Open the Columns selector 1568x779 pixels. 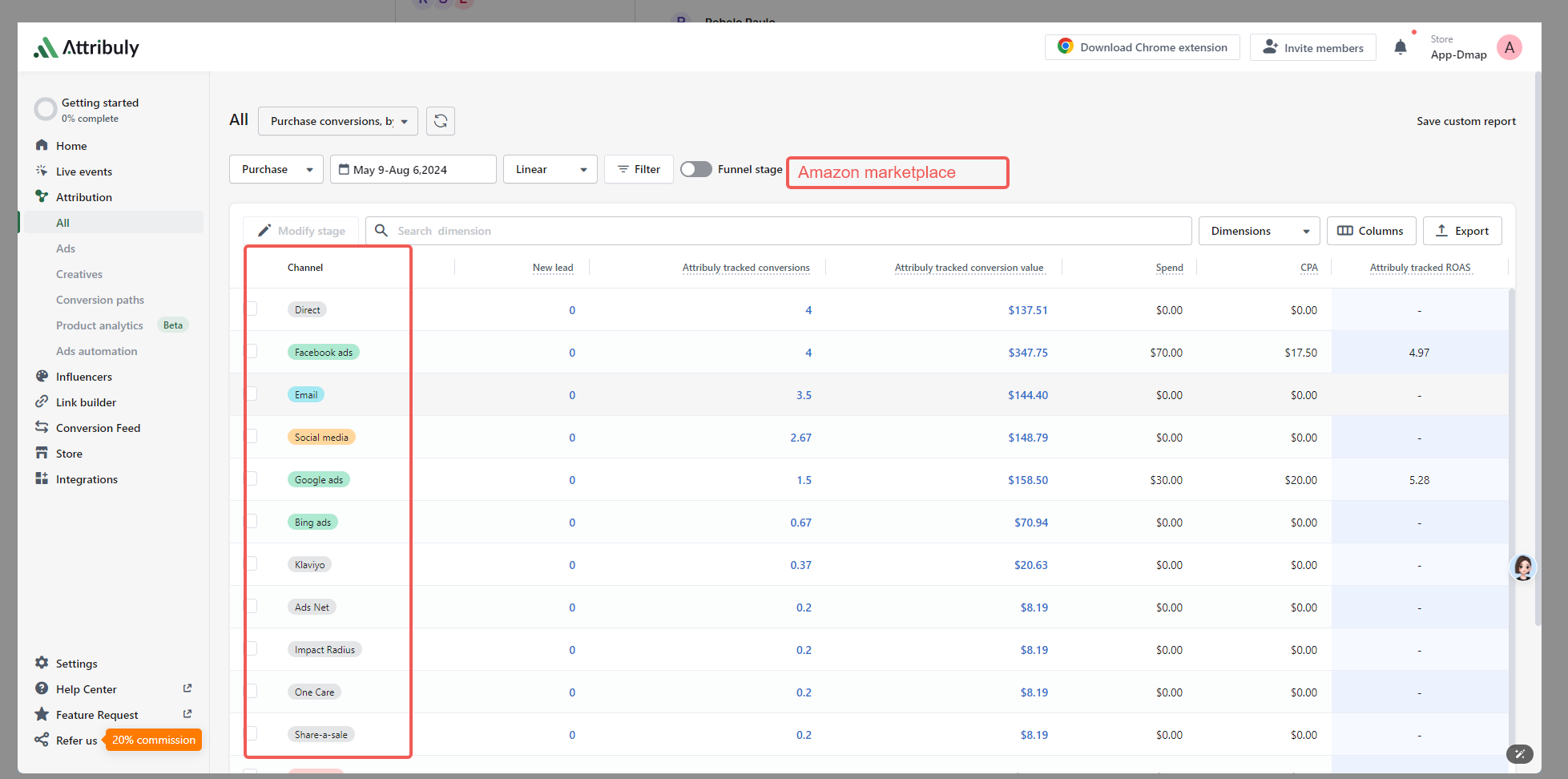(1372, 231)
